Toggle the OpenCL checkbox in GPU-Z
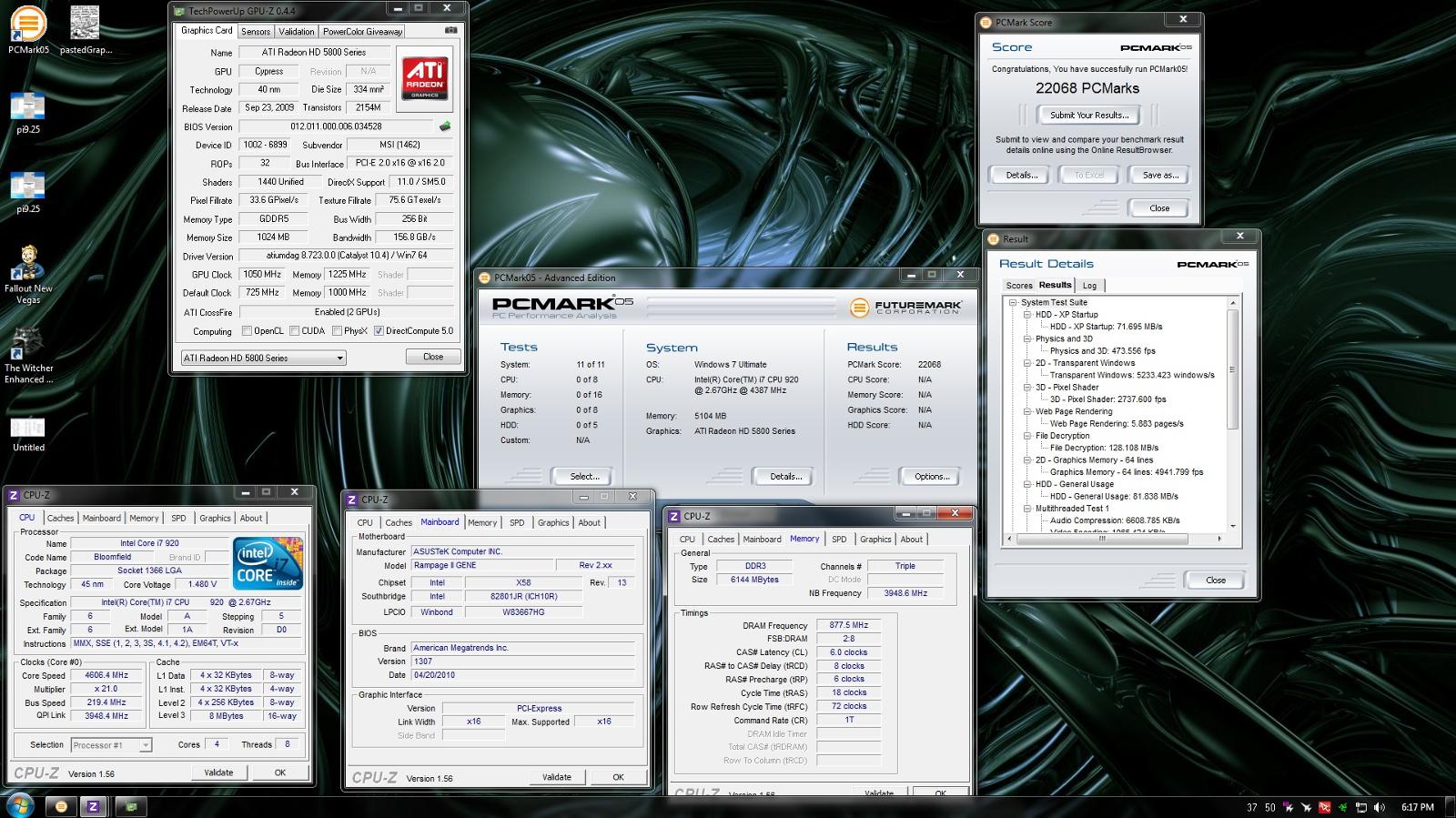Image resolution: width=1456 pixels, height=818 pixels. tap(247, 331)
